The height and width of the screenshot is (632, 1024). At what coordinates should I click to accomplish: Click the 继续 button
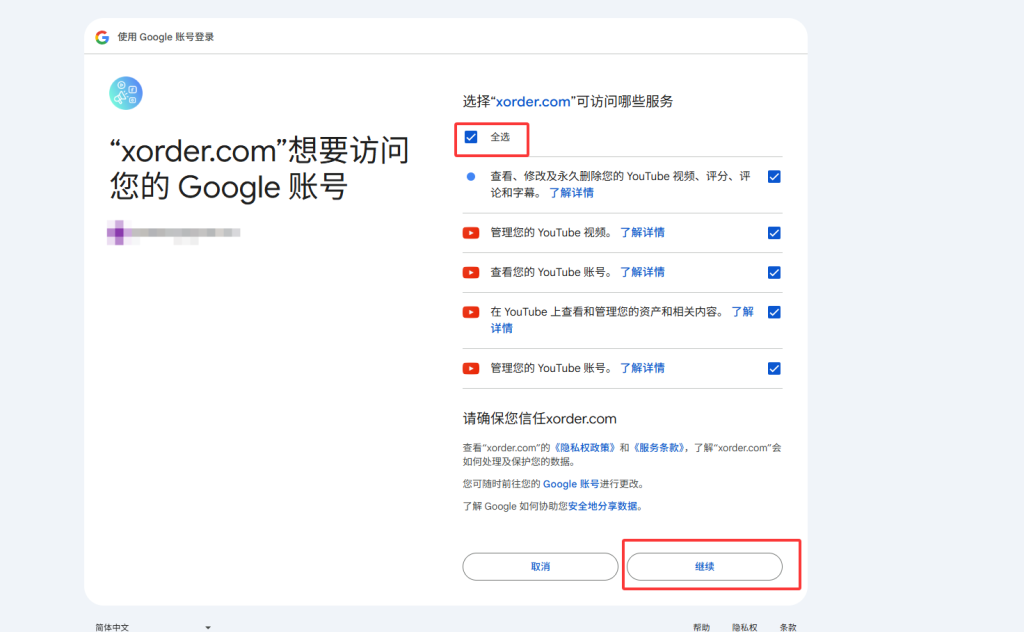[705, 567]
